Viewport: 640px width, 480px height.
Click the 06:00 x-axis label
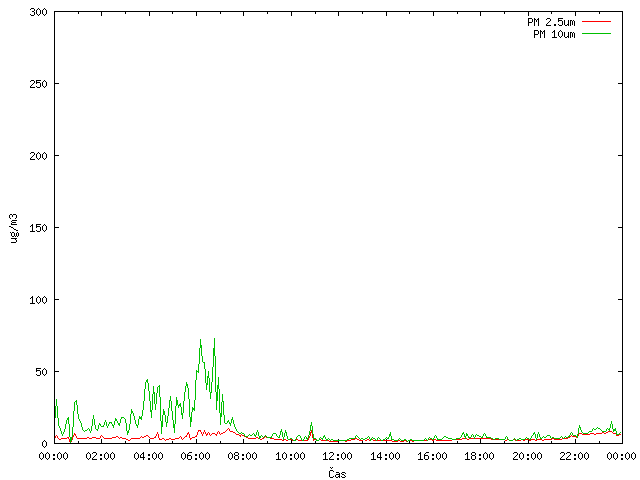point(196,456)
